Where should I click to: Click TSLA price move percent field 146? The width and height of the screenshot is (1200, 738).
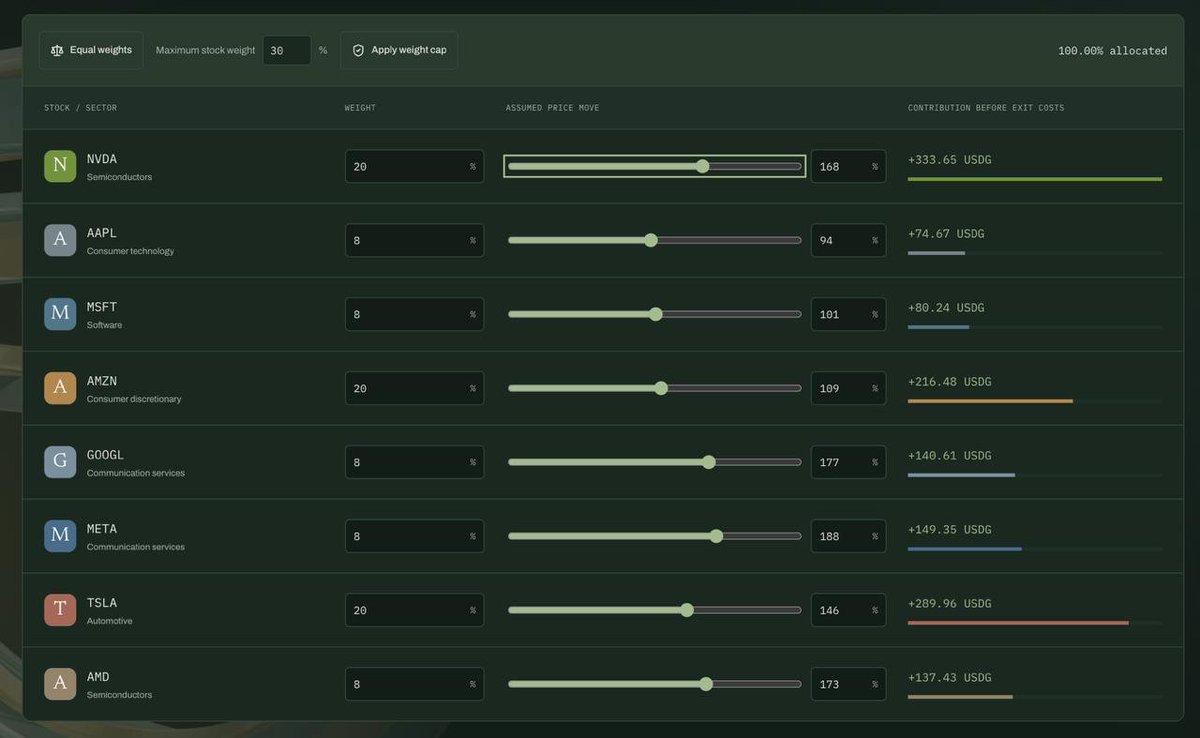pyautogui.click(x=848, y=610)
